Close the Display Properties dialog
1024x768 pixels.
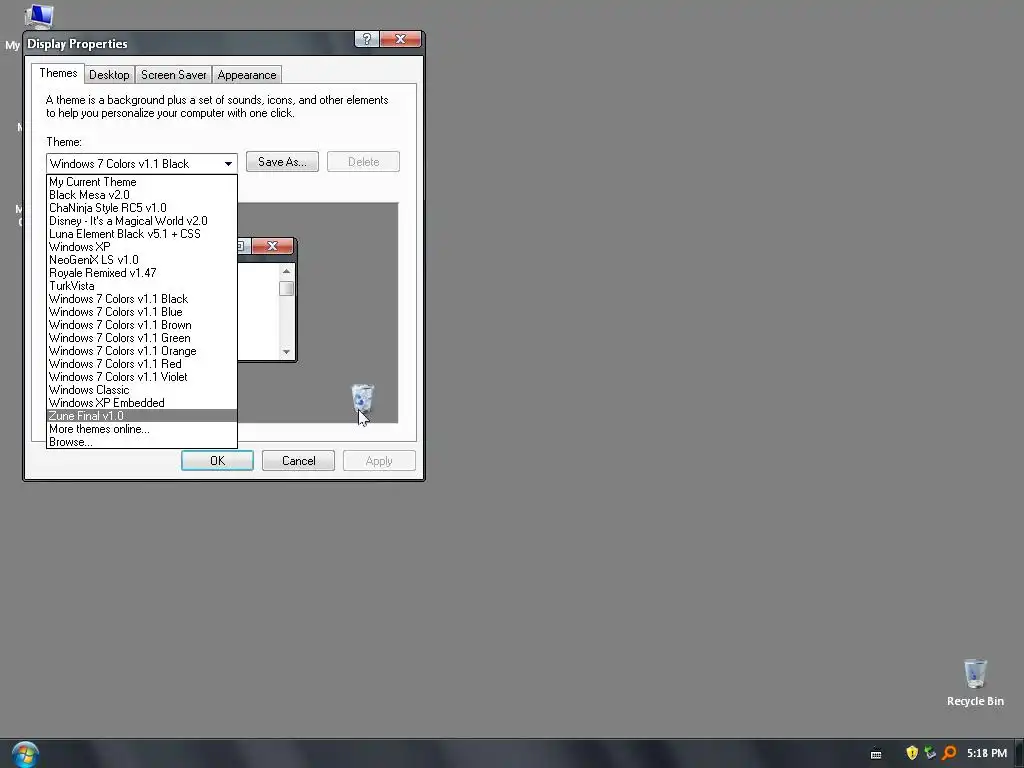pyautogui.click(x=400, y=39)
